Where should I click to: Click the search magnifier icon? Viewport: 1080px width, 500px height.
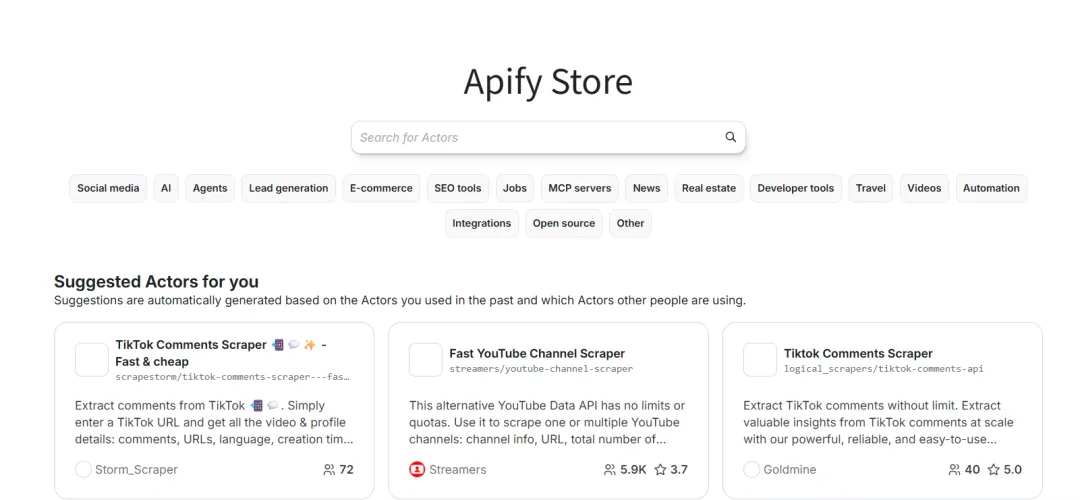pos(730,137)
